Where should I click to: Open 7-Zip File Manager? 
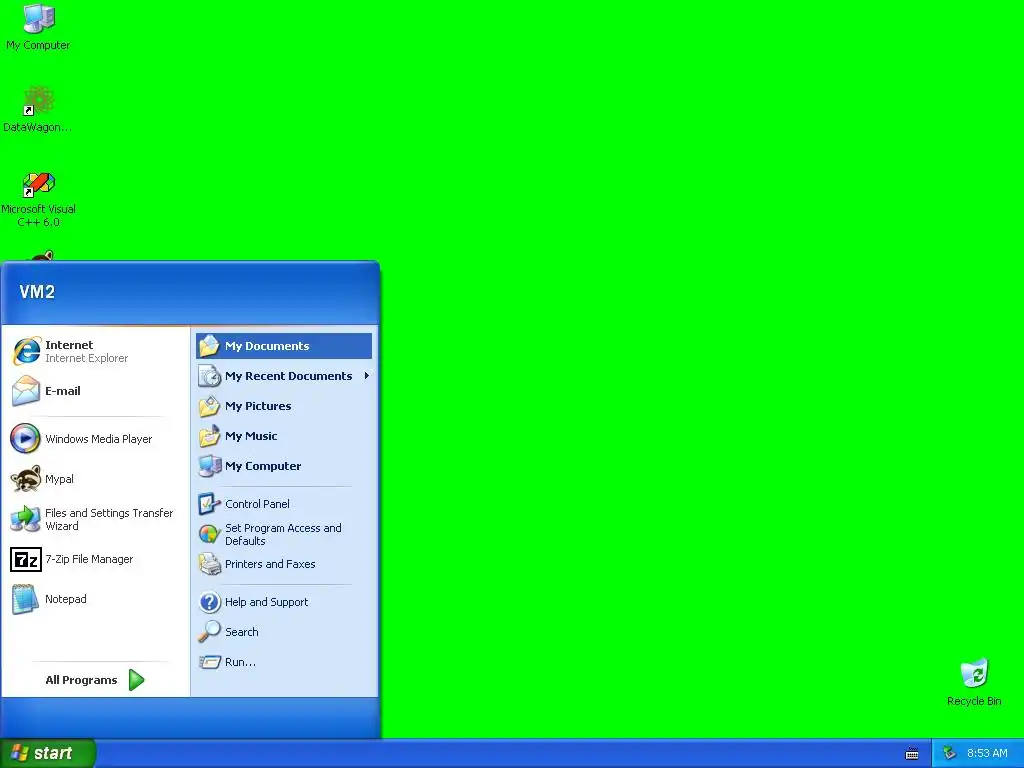(95, 560)
